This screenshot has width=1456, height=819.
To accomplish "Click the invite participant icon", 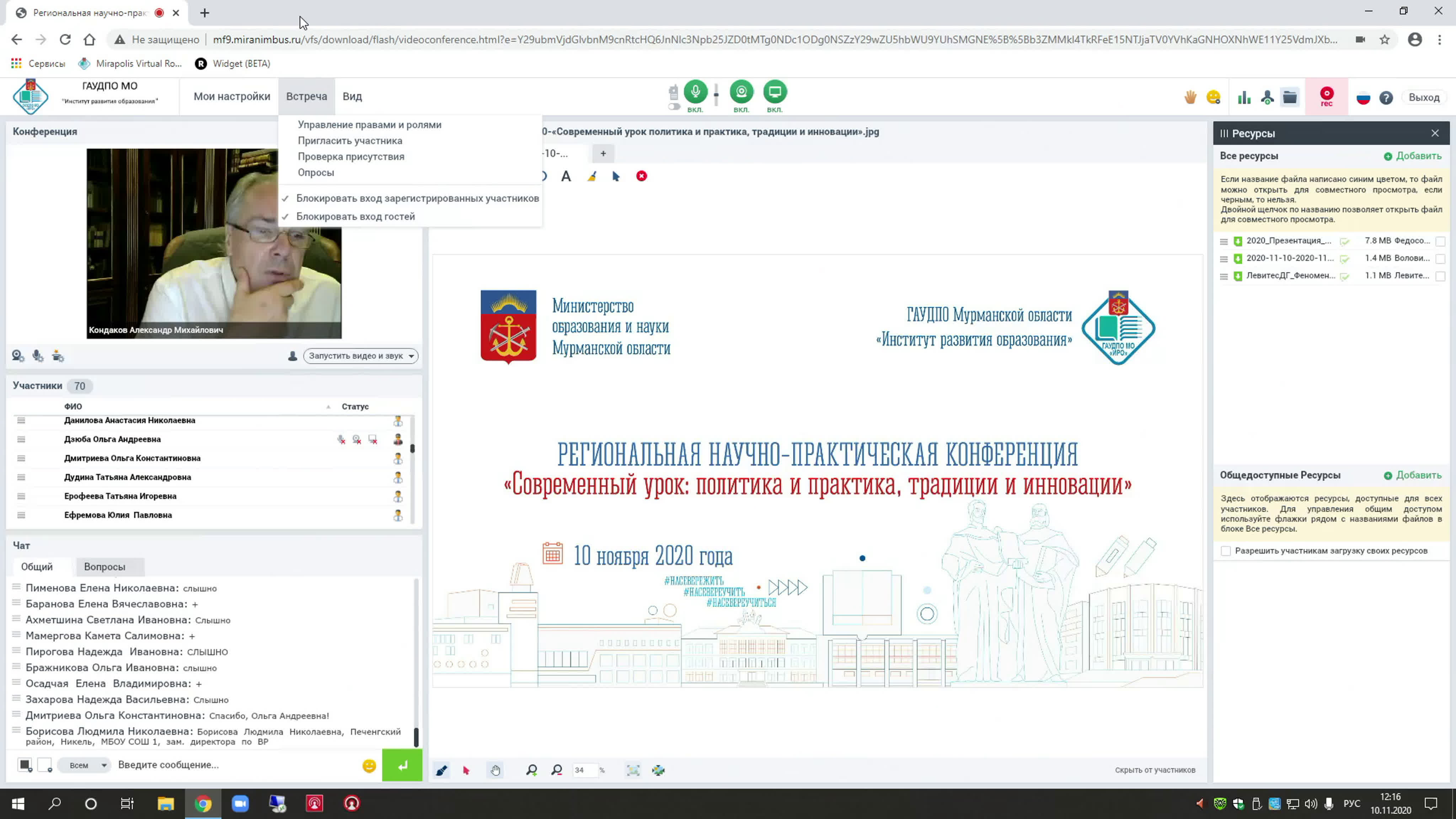I will pyautogui.click(x=1267, y=98).
